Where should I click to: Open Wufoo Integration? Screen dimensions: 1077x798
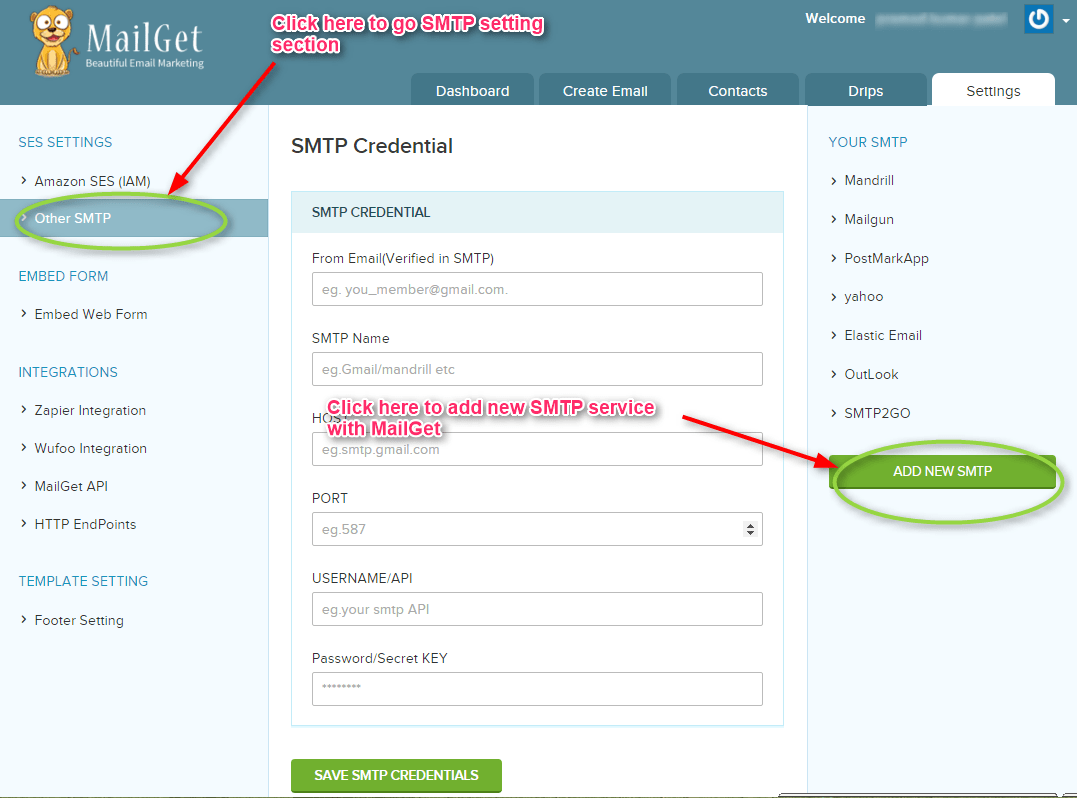click(91, 448)
